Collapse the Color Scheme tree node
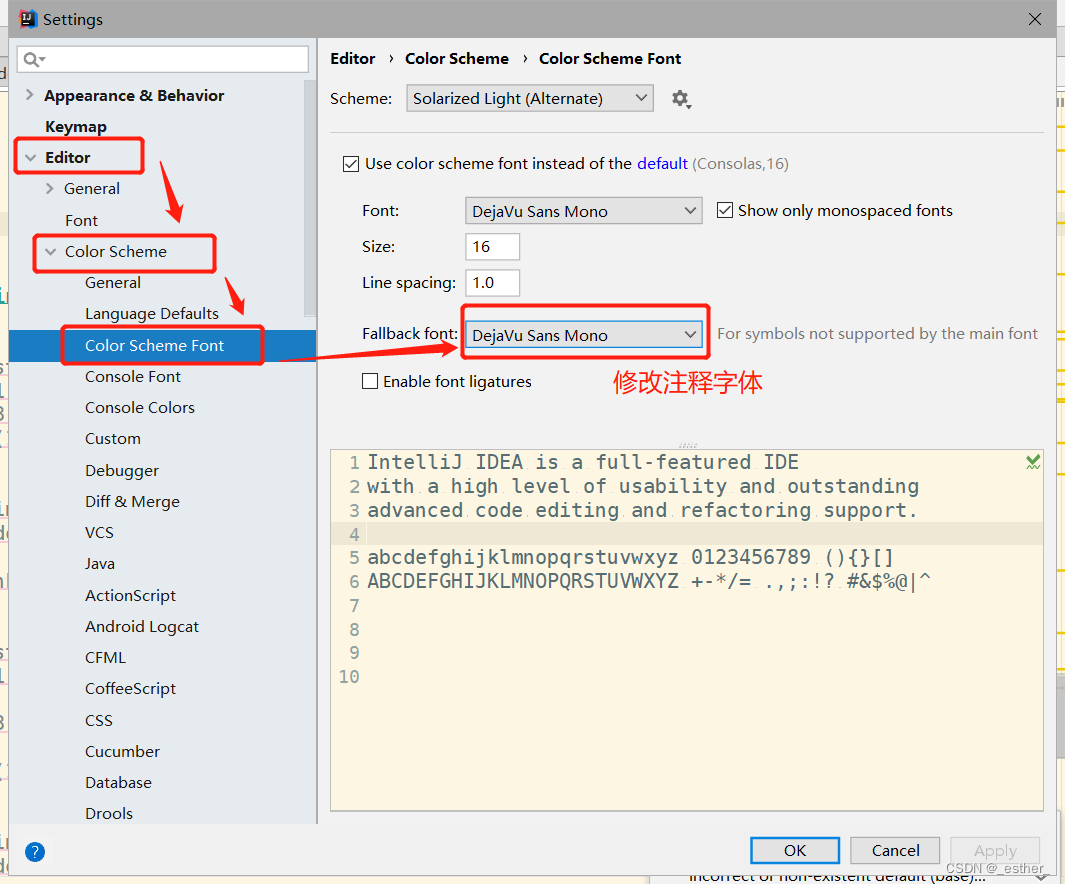1065x884 pixels. (x=50, y=252)
